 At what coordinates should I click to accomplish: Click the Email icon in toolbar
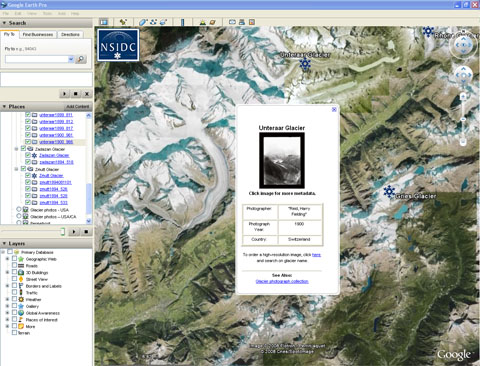[232, 22]
